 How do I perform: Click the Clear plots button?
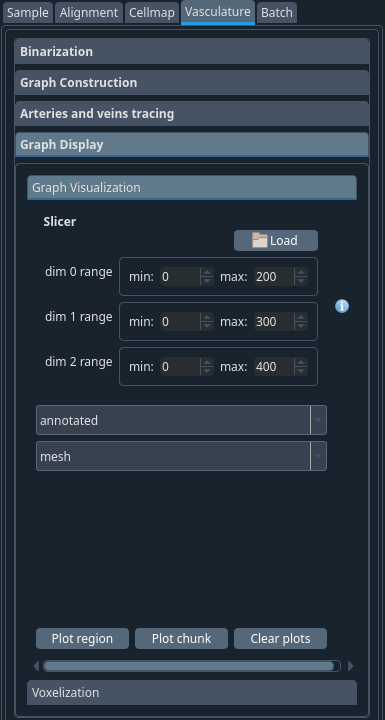280,639
